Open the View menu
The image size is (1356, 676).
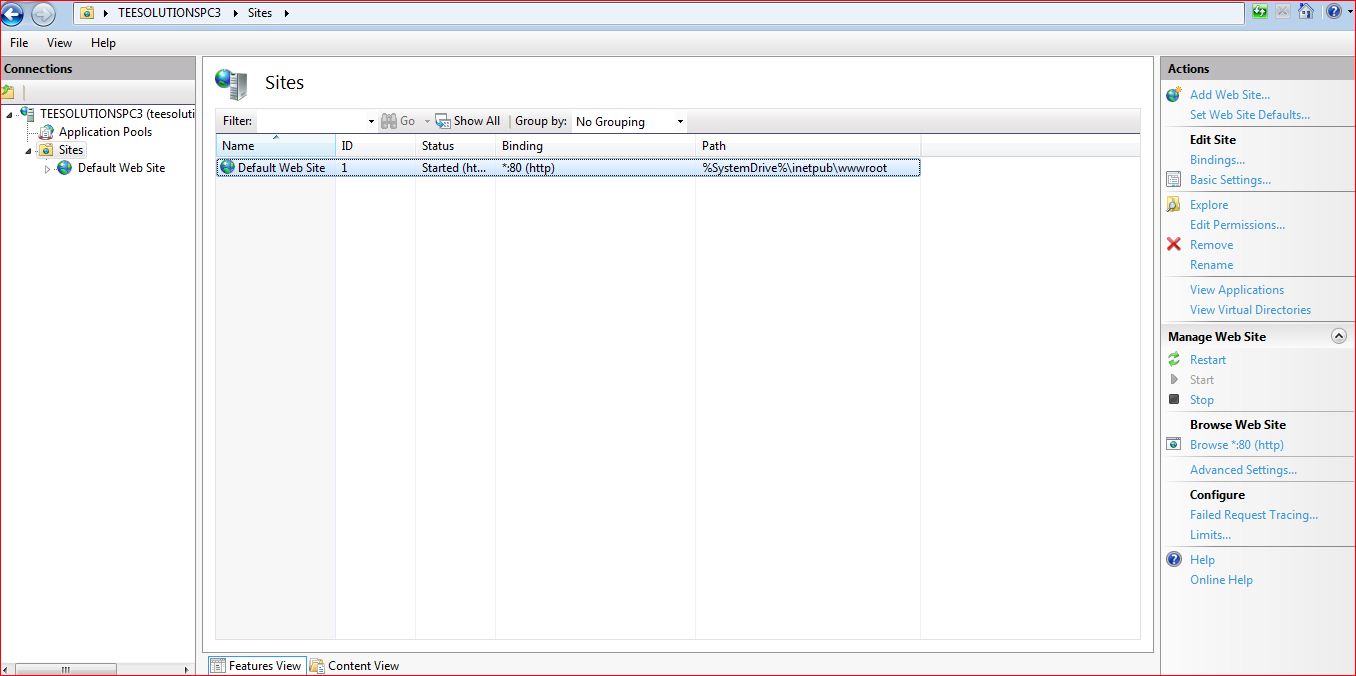(58, 43)
